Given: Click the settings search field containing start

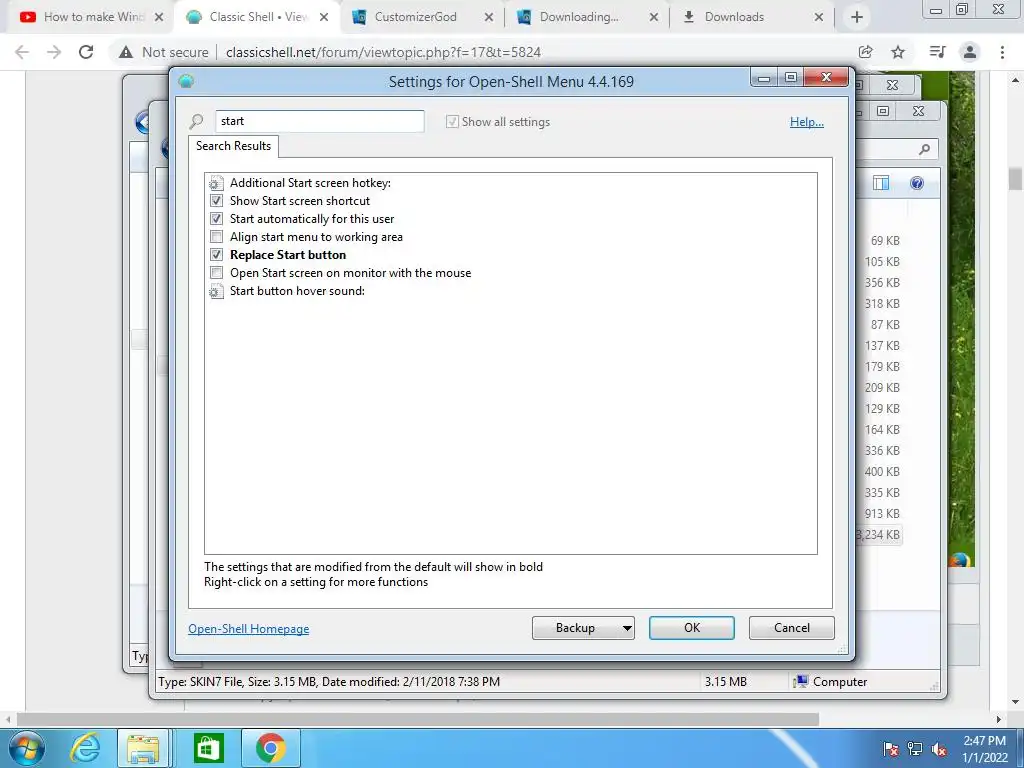Looking at the screenshot, I should click(320, 121).
